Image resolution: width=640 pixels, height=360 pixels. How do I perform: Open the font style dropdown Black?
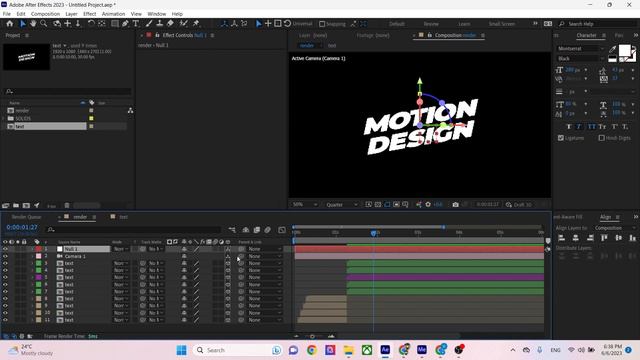580,59
